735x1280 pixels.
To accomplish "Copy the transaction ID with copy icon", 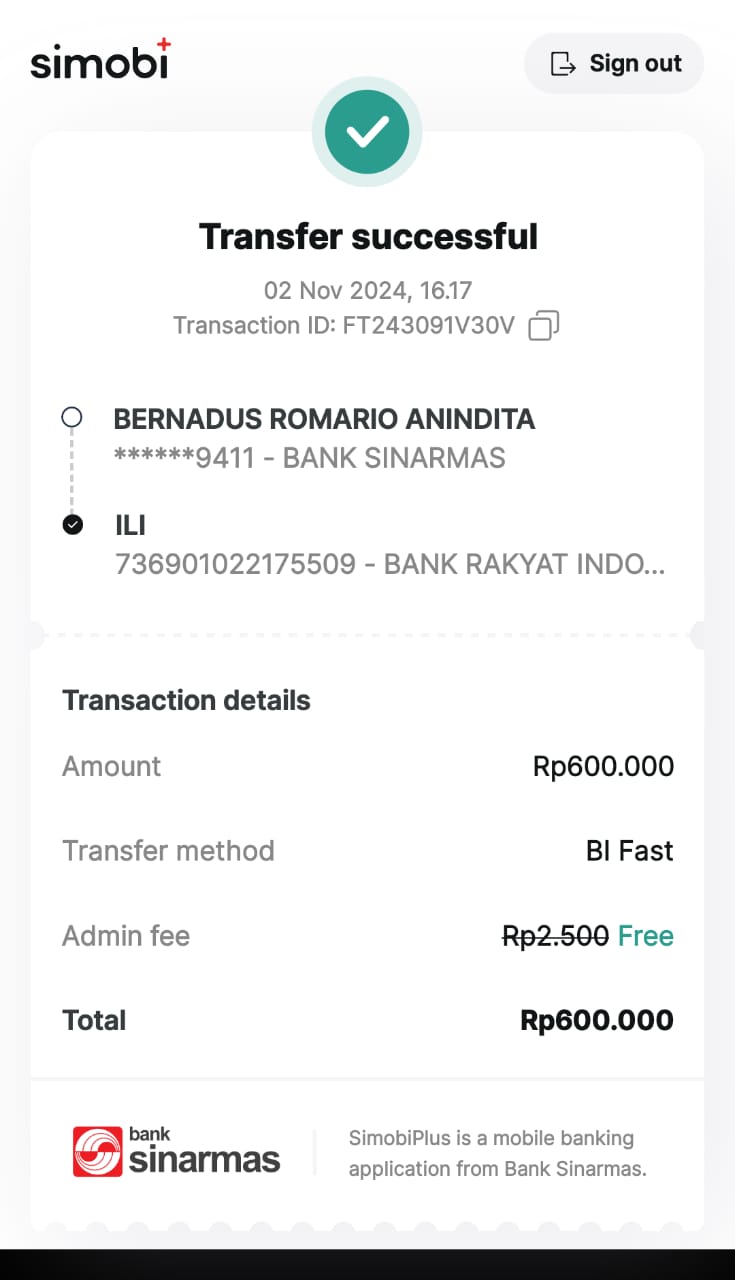I will tap(543, 326).
